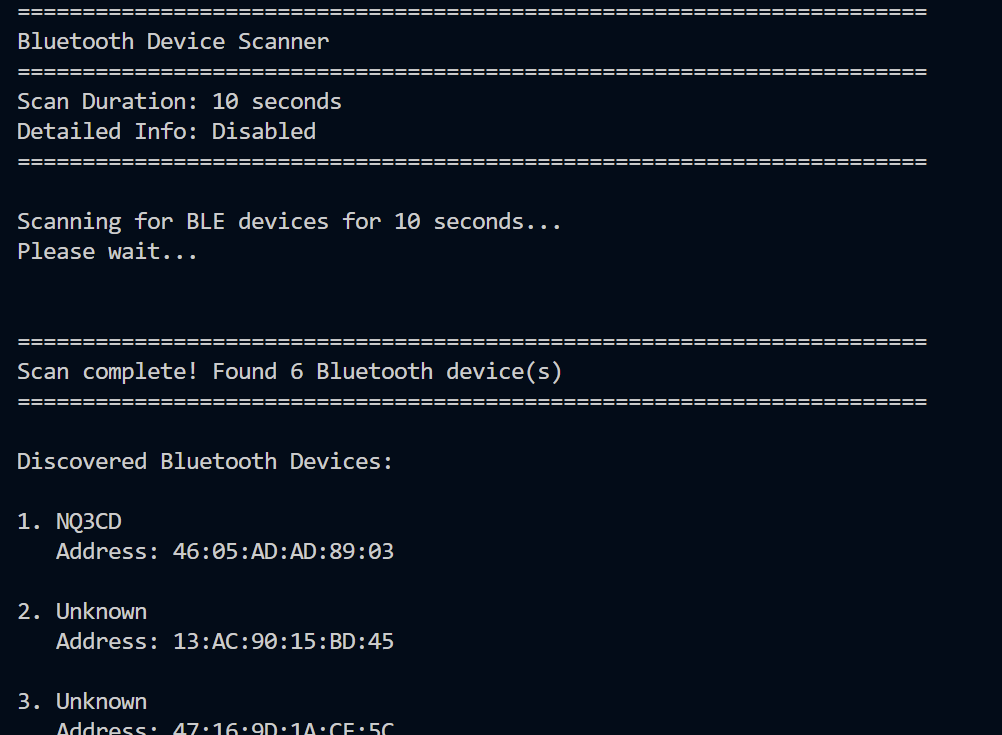Click the word Disabled after Detailed Info
Screen dimensions: 1002x735
[264, 132]
